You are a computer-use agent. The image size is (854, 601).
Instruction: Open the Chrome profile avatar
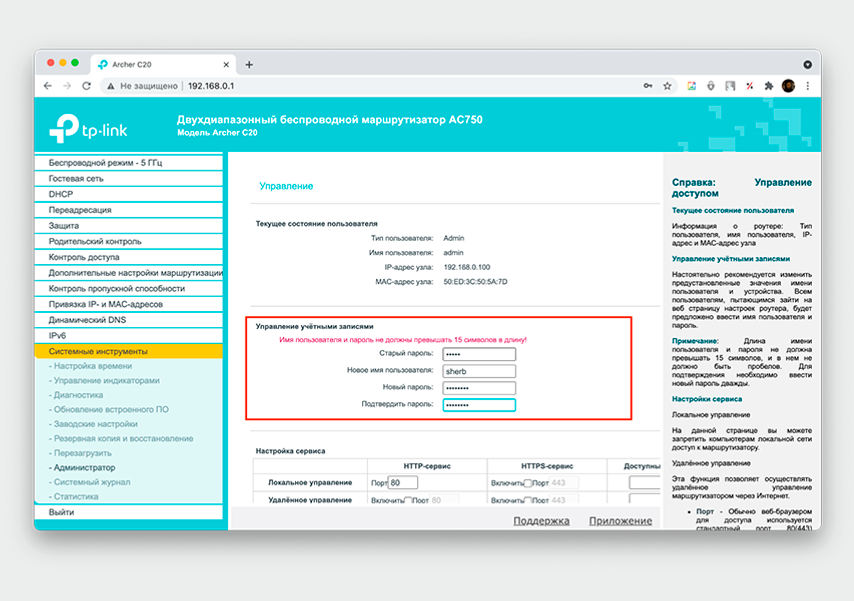coord(788,86)
